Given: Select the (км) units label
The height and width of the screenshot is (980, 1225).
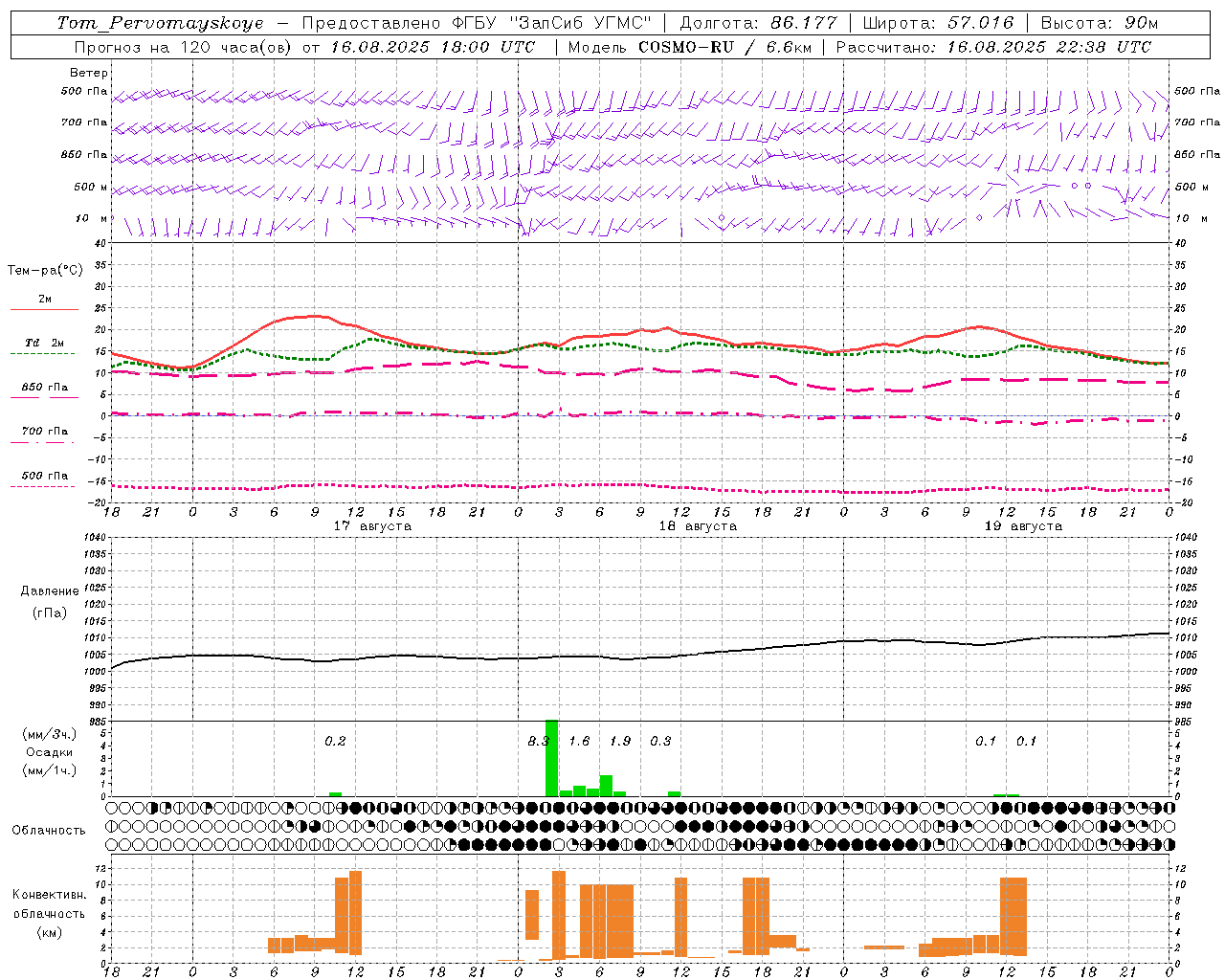Looking at the screenshot, I should pos(50,932).
